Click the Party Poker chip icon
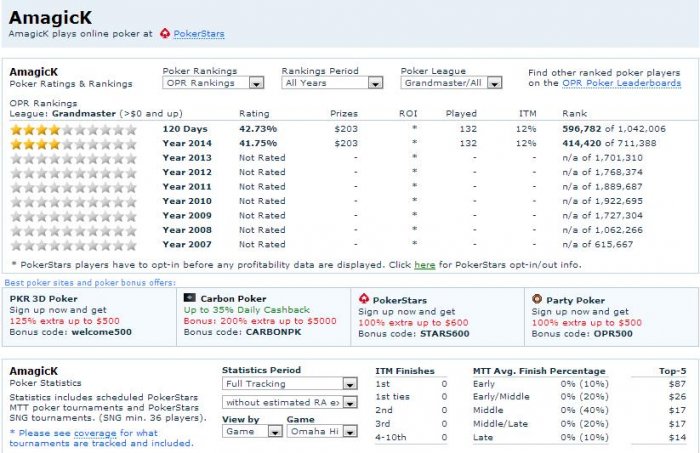This screenshot has width=700, height=453. 537,299
